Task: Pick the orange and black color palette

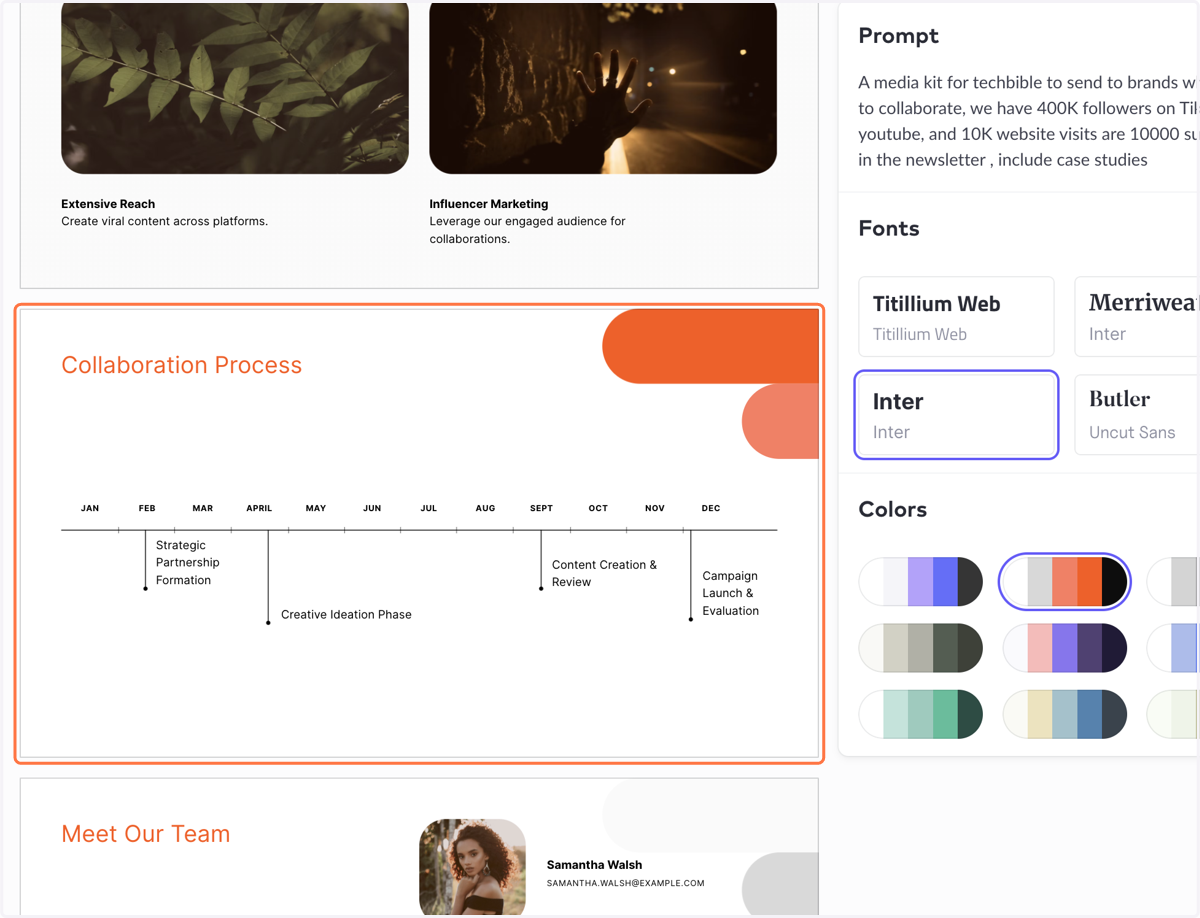Action: [x=1065, y=582]
